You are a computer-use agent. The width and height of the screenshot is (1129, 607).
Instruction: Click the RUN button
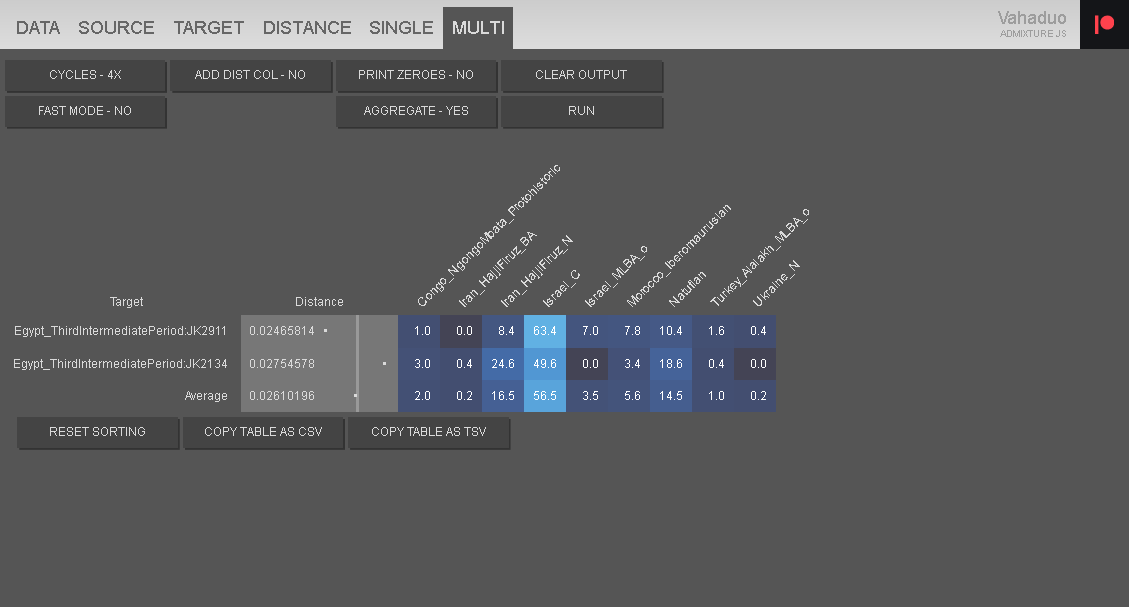pos(581,111)
